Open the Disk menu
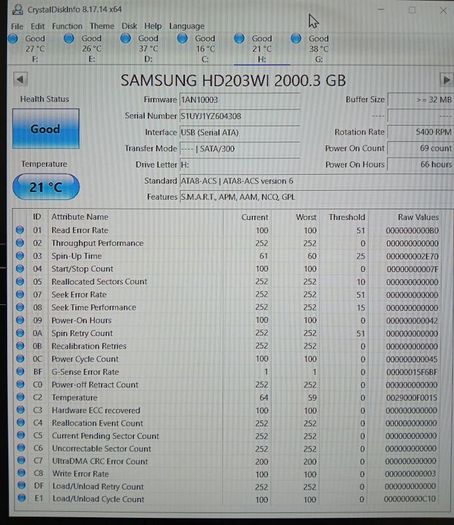 pyautogui.click(x=129, y=26)
